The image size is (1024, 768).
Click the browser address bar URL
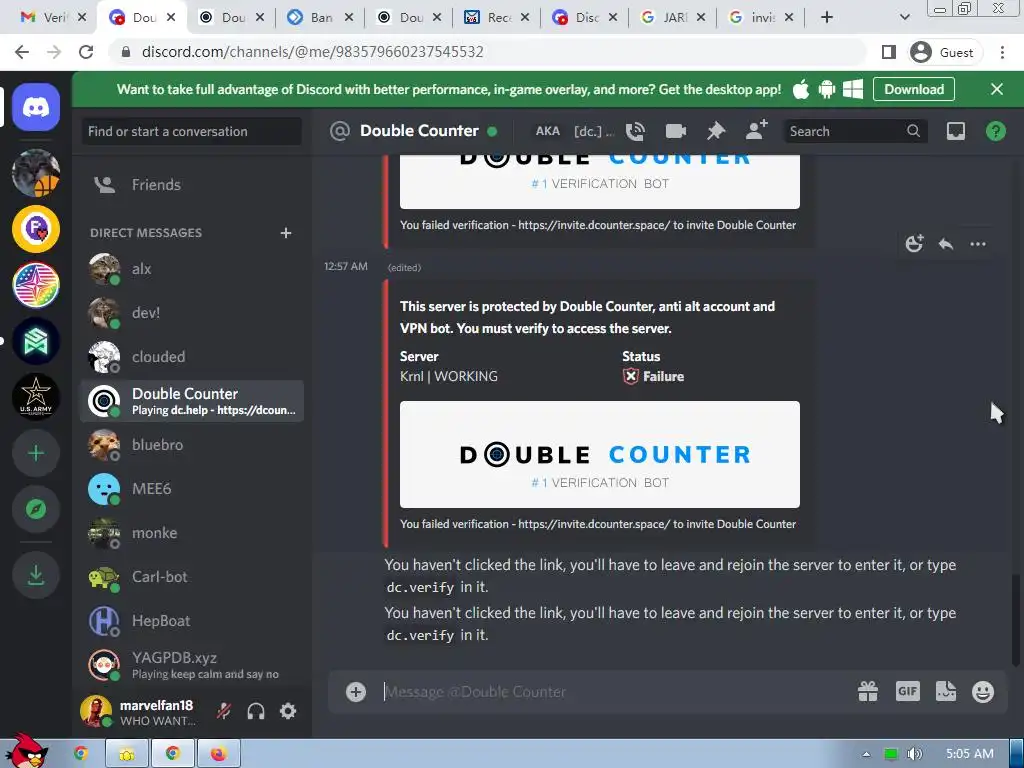[312, 52]
